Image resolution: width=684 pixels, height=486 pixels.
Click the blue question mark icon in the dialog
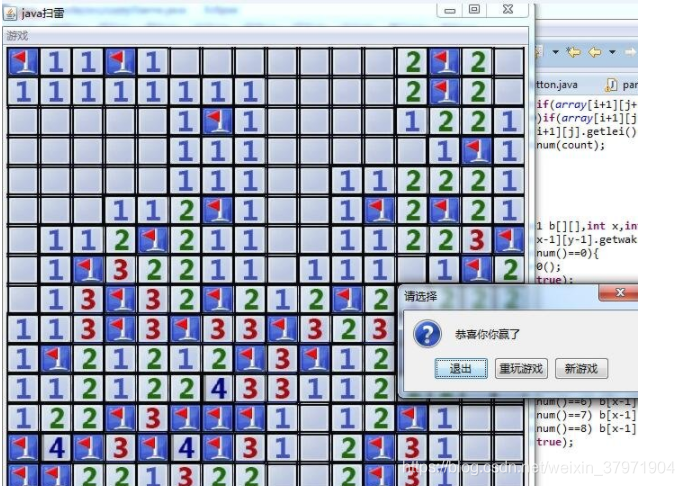(x=427, y=335)
